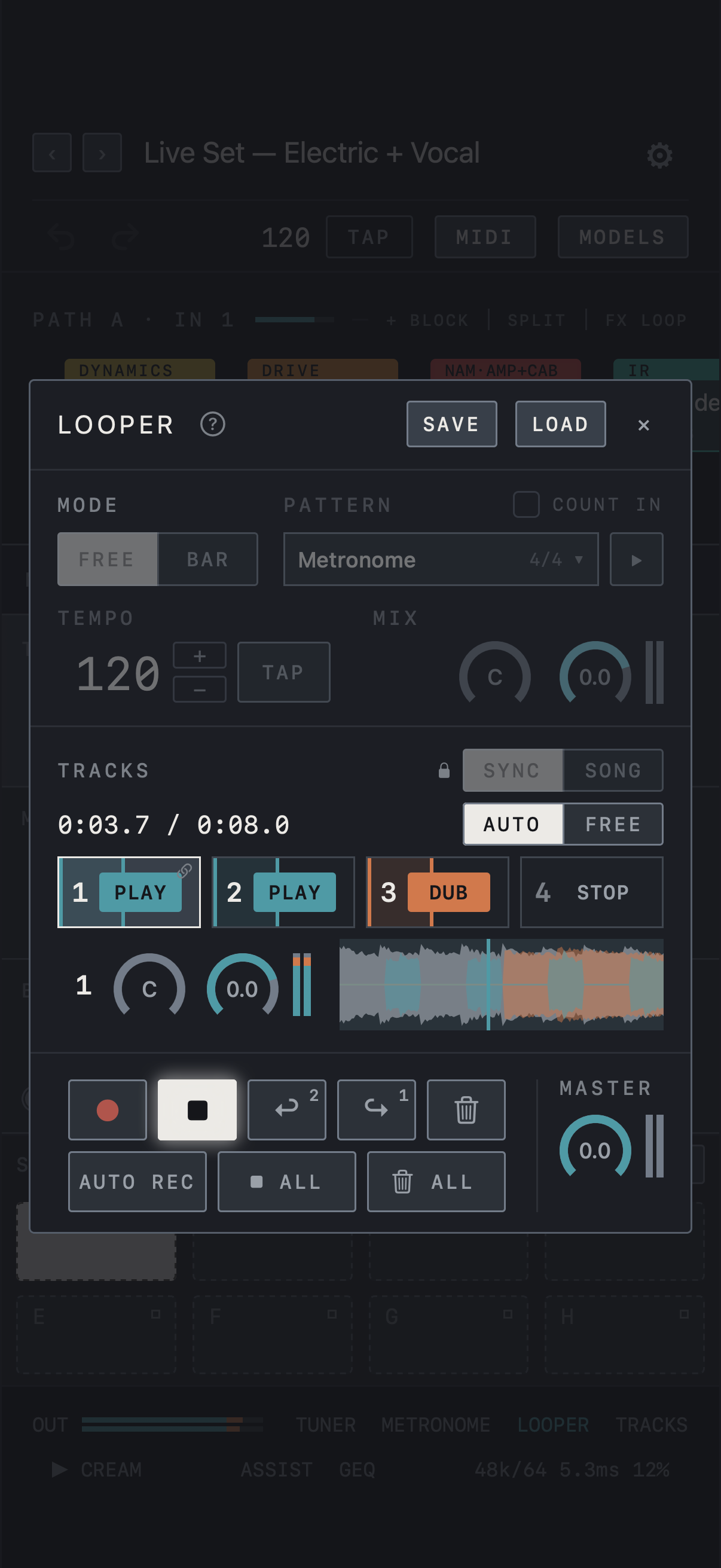Viewport: 721px width, 1568px height.
Task: Open the LOOPER tab at bottom
Action: point(553,1424)
